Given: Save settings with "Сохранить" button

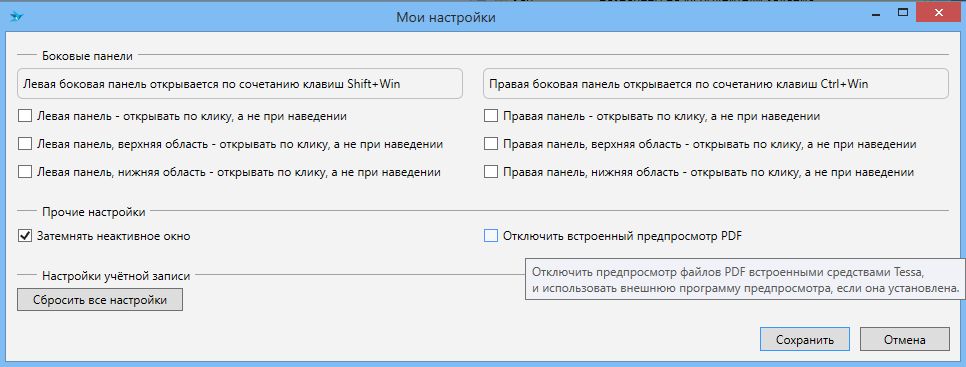Looking at the screenshot, I should pos(805,339).
